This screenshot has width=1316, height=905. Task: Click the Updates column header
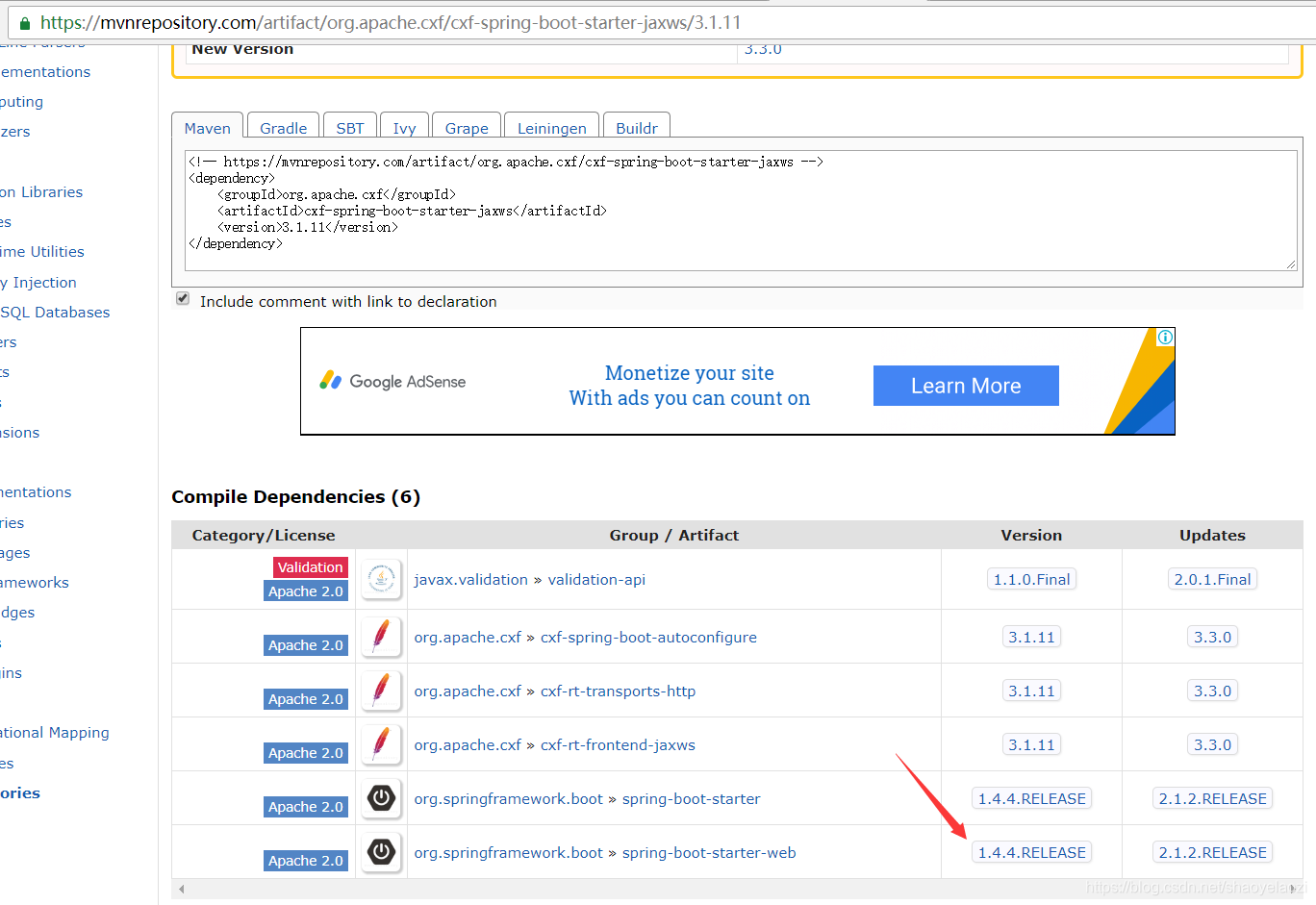tap(1212, 535)
